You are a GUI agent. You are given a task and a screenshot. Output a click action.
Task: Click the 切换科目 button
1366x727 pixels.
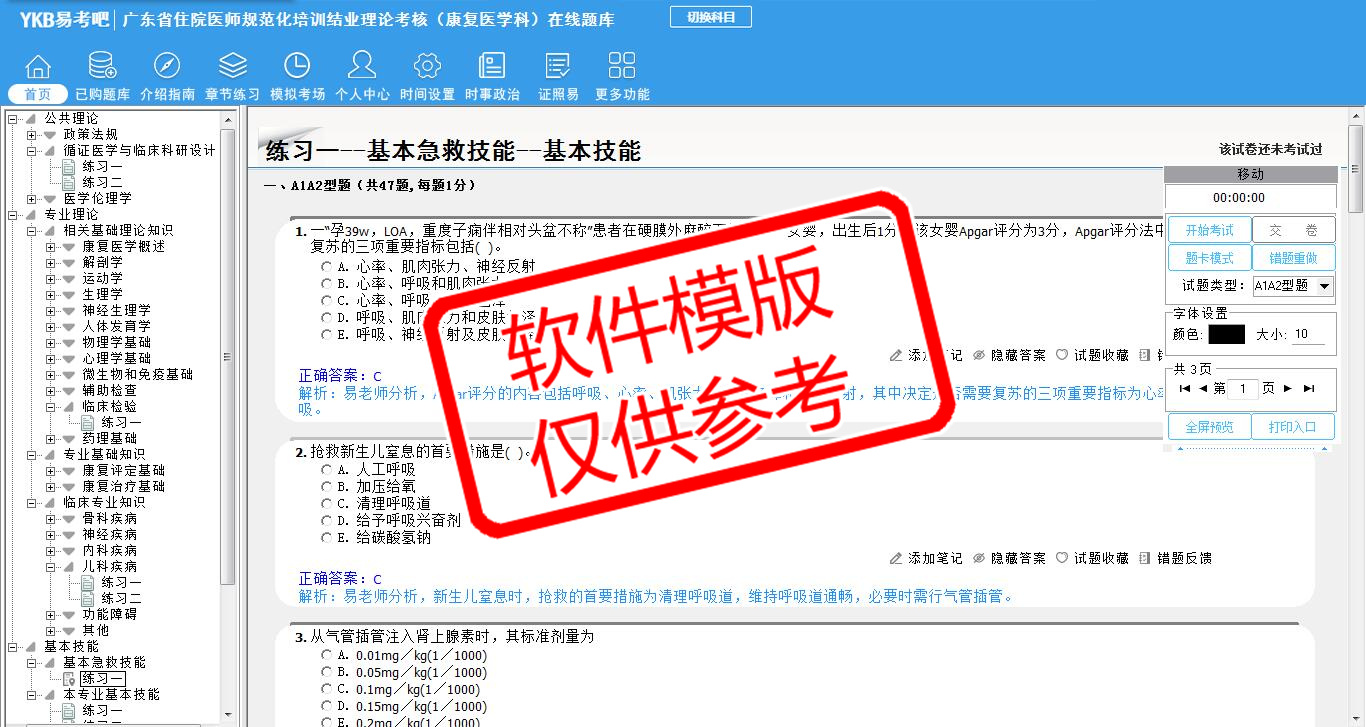click(x=711, y=17)
